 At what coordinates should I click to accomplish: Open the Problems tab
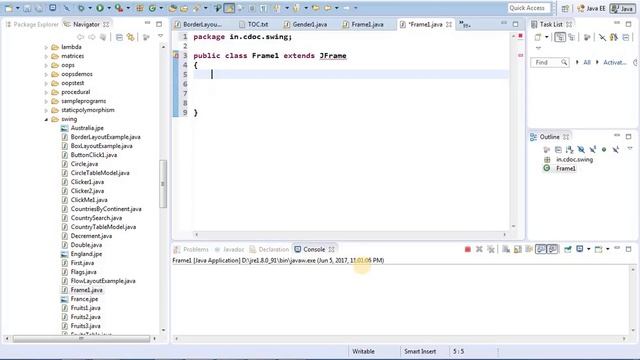pyautogui.click(x=191, y=249)
